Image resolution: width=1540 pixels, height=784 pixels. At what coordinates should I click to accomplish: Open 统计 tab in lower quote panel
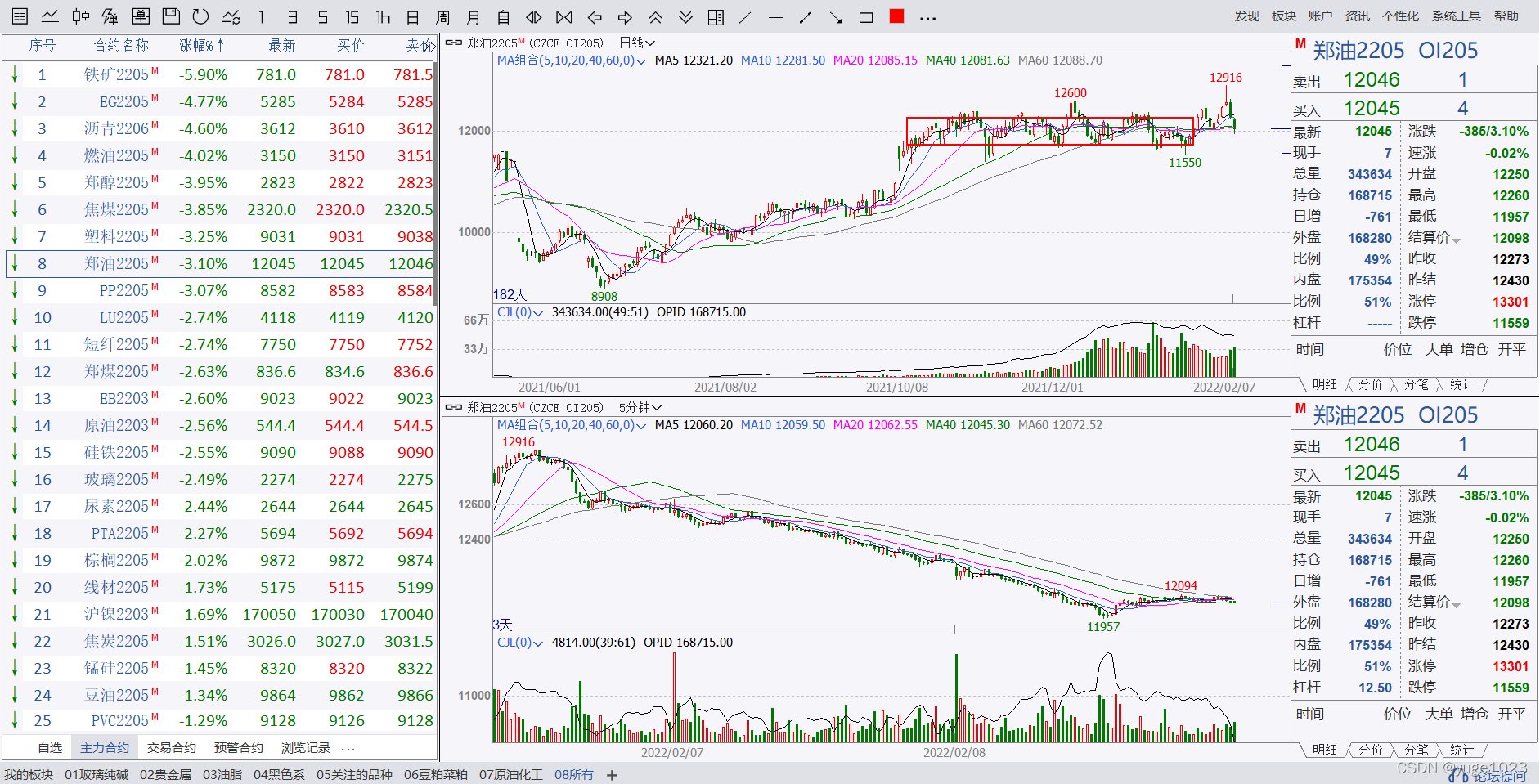(x=1461, y=750)
